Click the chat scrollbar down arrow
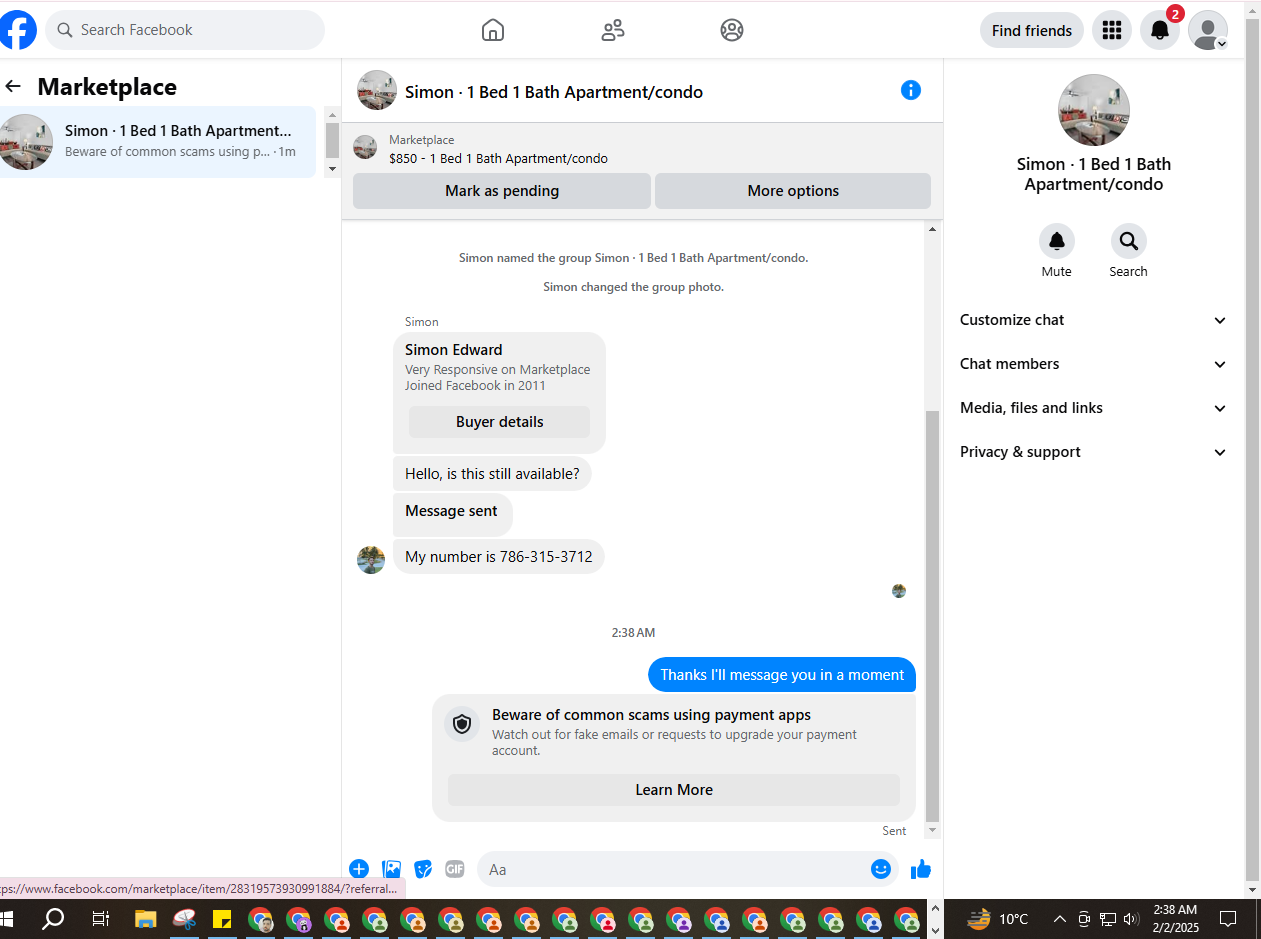This screenshot has width=1261, height=939. [x=933, y=830]
